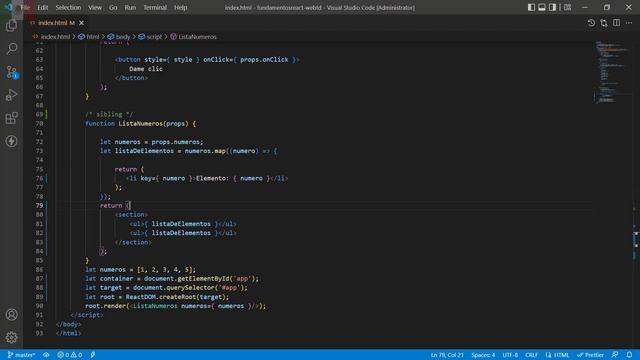The width and height of the screenshot is (640, 360).
Task: Open the Selection menu
Action: point(68,7)
